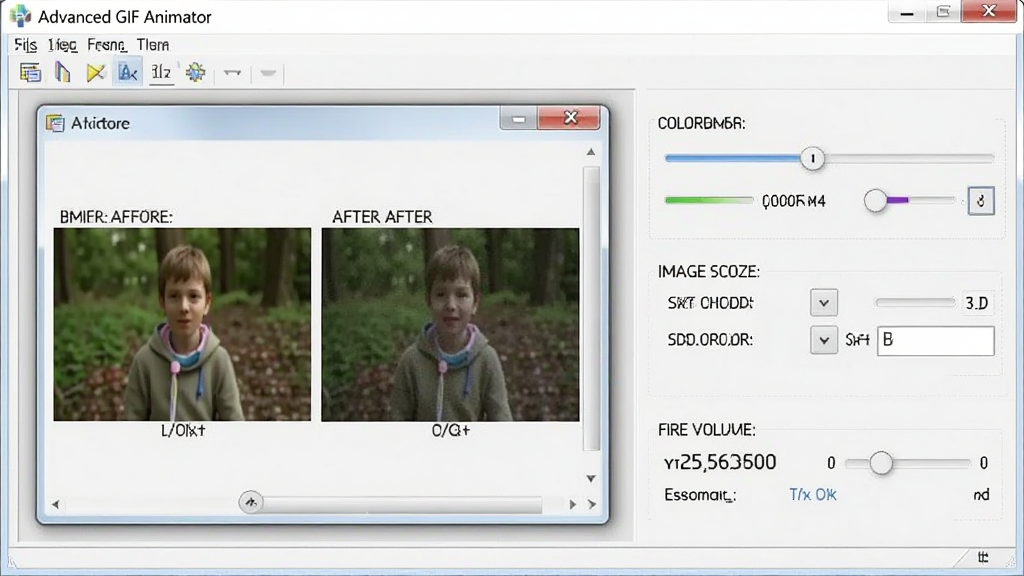1024x576 pixels.
Task: Click the SHT text input field
Action: point(936,341)
